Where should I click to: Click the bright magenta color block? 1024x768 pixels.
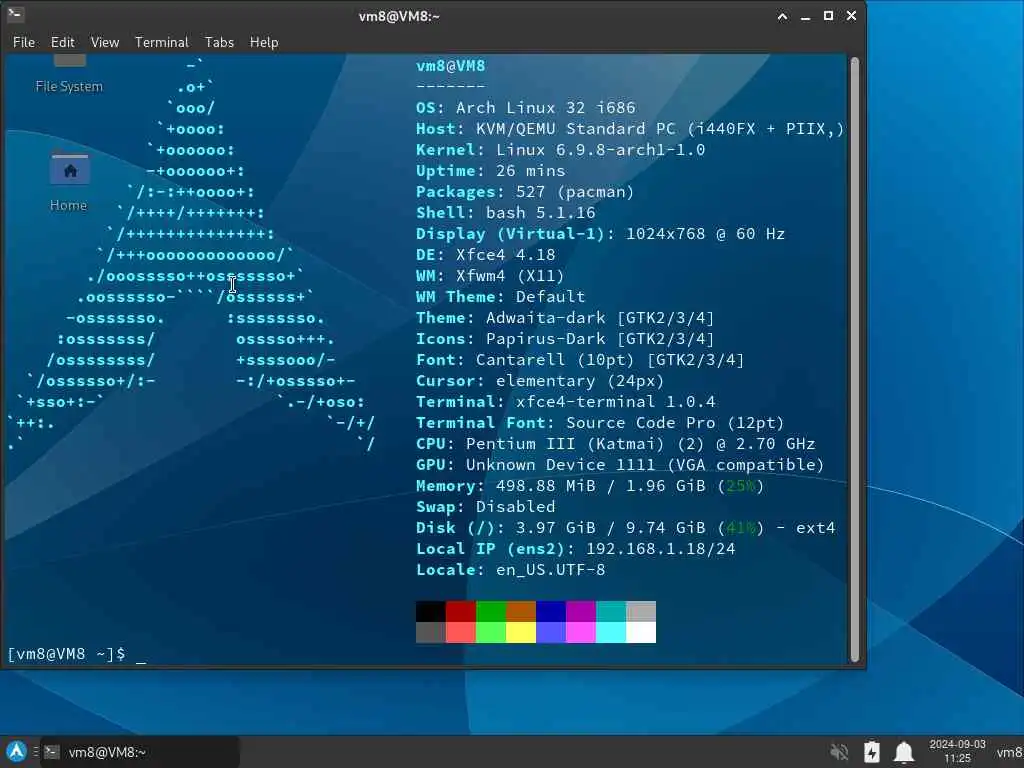[x=581, y=632]
